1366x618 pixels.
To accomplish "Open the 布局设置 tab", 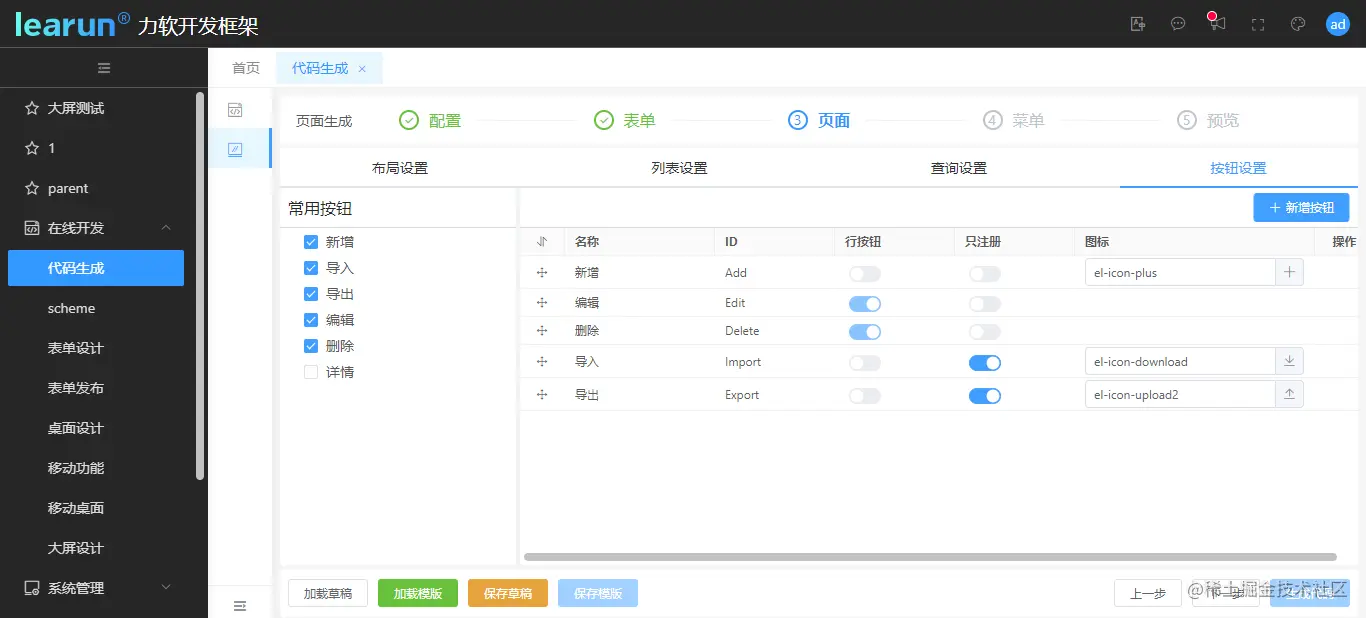I will (x=400, y=168).
